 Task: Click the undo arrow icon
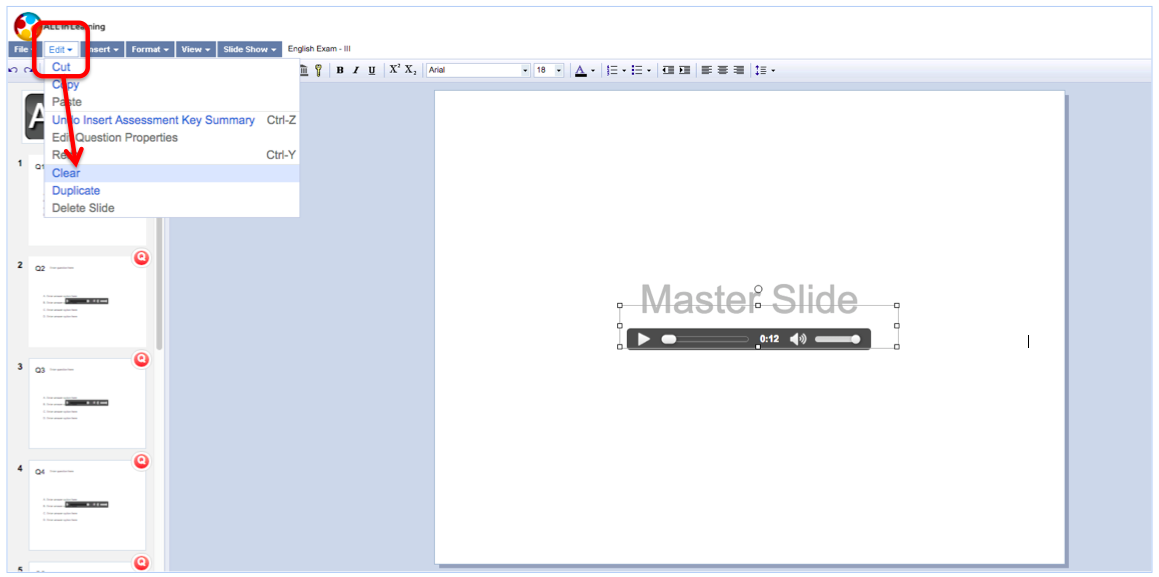point(13,70)
